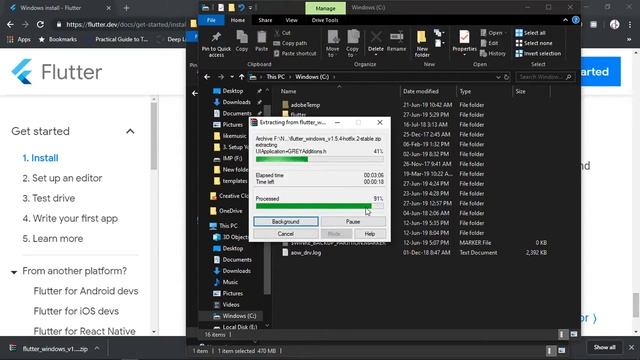Select the Manage contextual tab
This screenshot has width=640, height=360.
pyautogui.click(x=325, y=8)
